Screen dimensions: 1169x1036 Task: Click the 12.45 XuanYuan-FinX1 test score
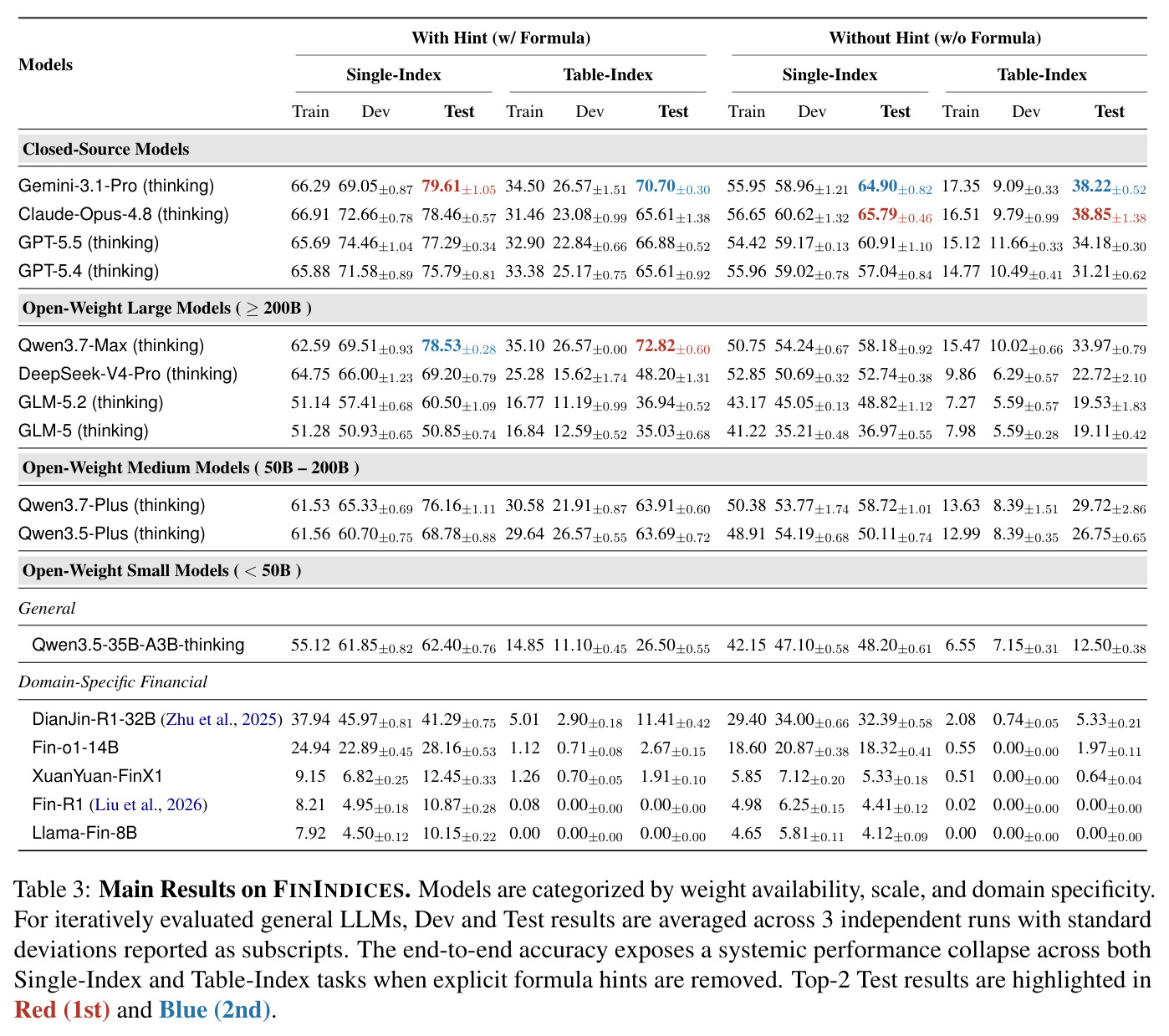point(459,777)
